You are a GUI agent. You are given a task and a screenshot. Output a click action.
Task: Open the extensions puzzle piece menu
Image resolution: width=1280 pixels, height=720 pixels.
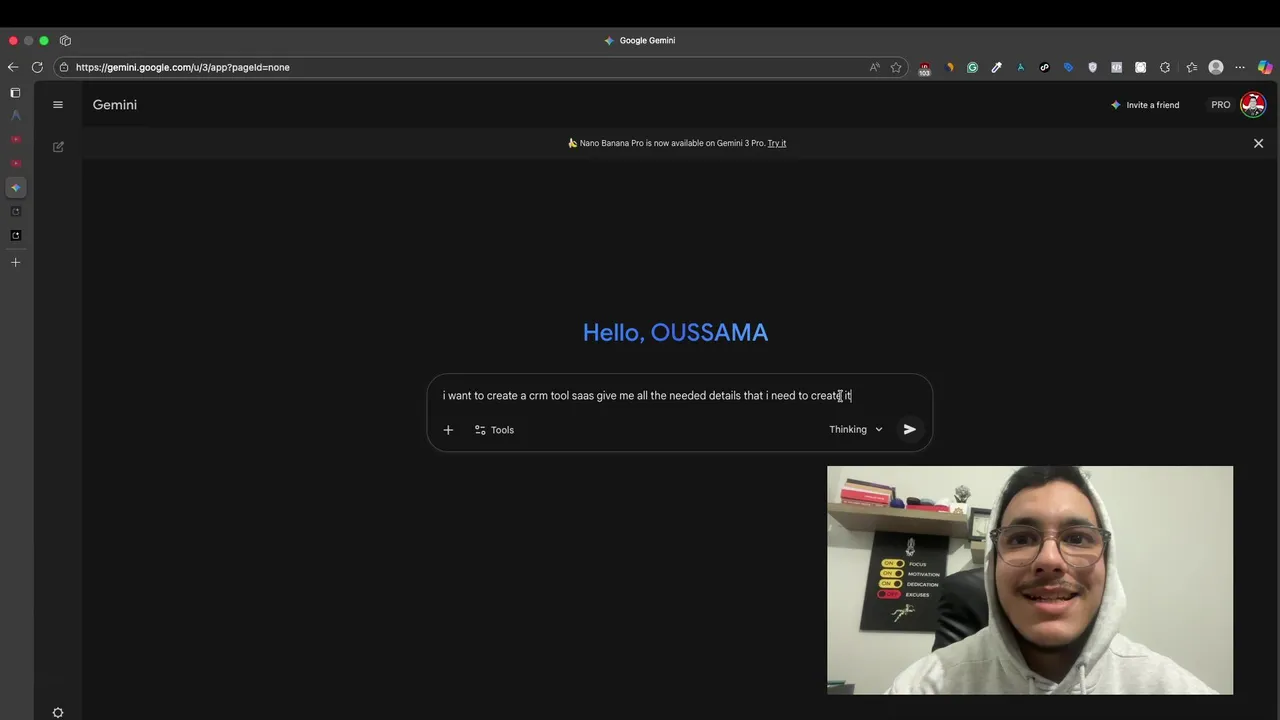(1165, 67)
